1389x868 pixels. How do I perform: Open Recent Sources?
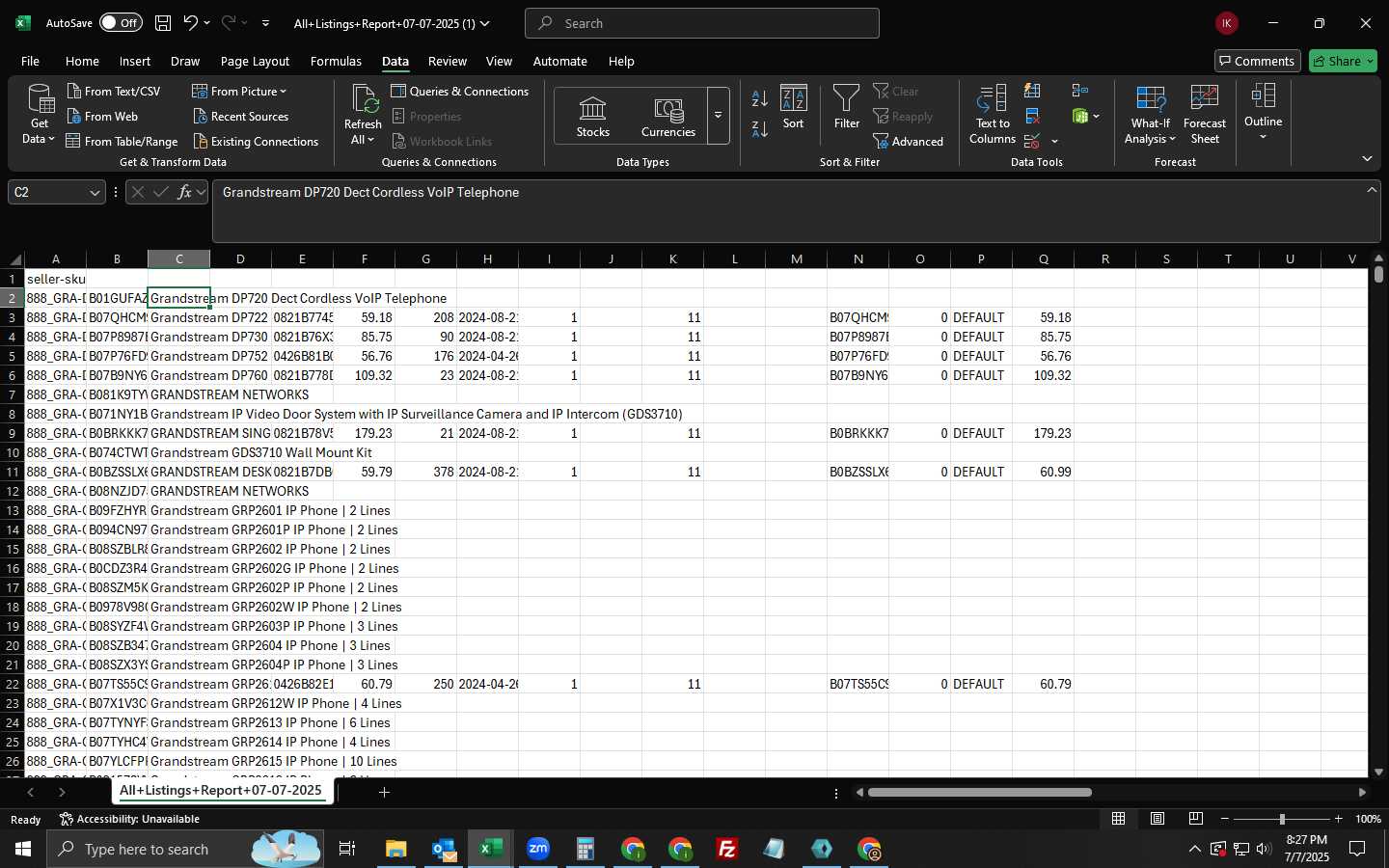click(x=240, y=116)
